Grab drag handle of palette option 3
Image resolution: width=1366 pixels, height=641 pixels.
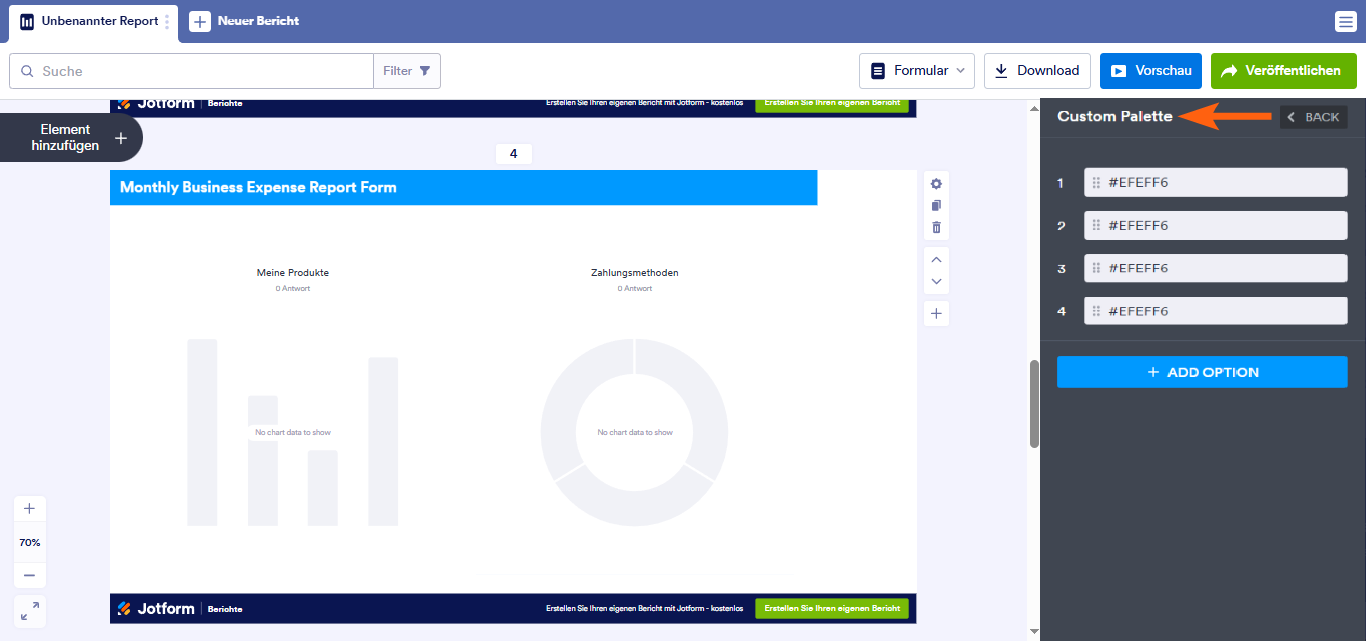point(1097,268)
